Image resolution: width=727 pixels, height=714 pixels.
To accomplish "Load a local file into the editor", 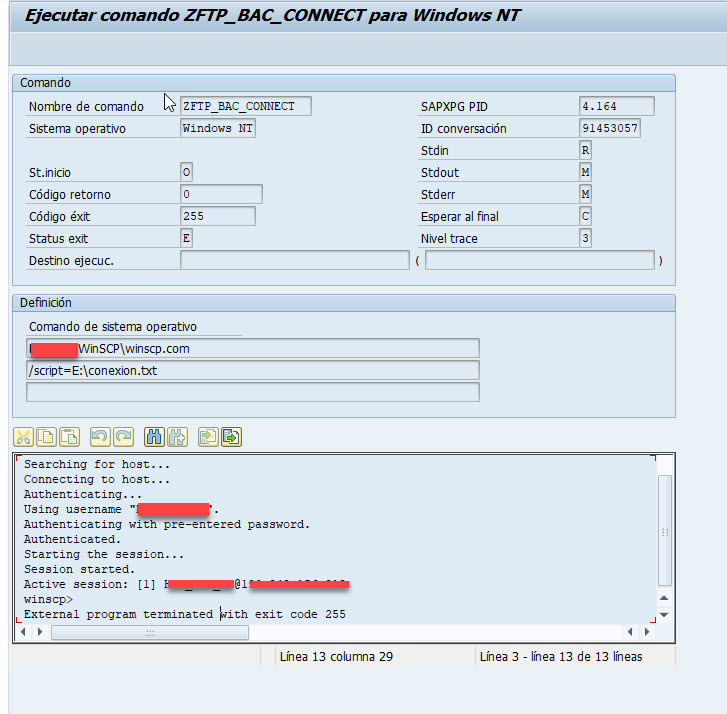I will click(x=208, y=436).
